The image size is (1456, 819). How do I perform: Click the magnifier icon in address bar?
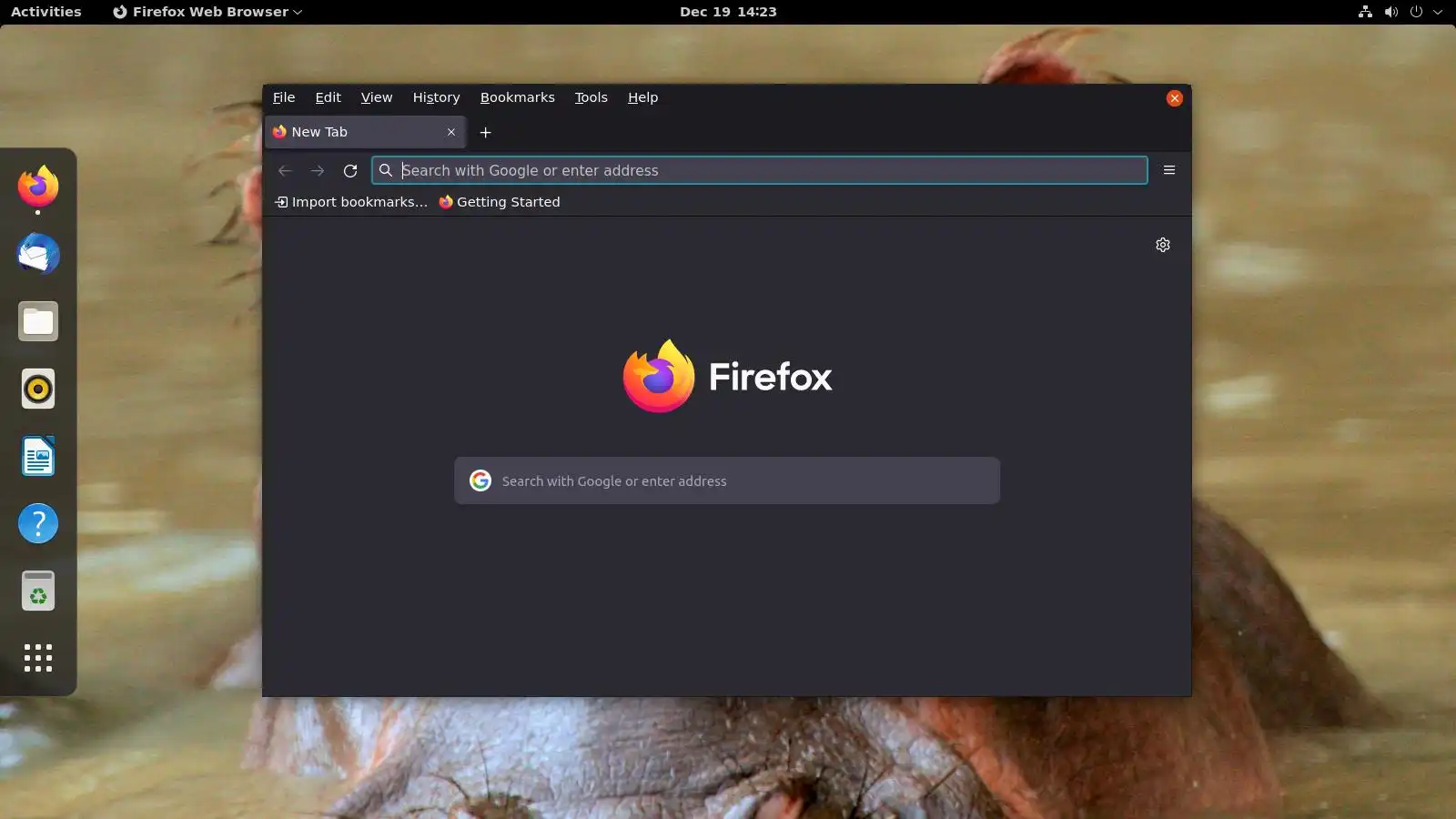coord(386,170)
